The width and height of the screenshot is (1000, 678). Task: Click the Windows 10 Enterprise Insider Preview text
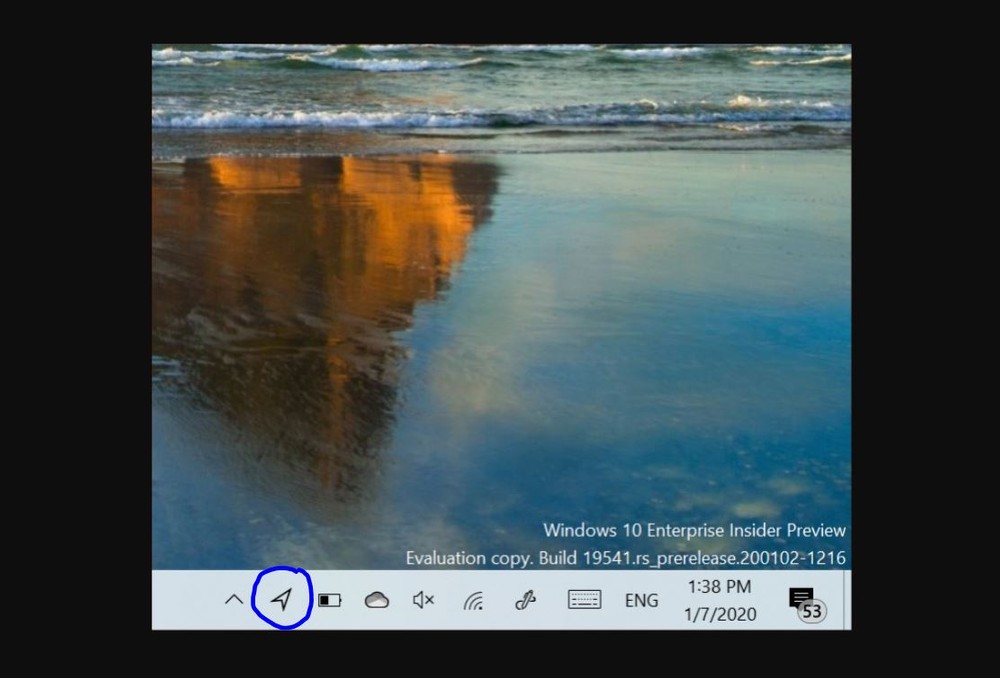point(694,530)
